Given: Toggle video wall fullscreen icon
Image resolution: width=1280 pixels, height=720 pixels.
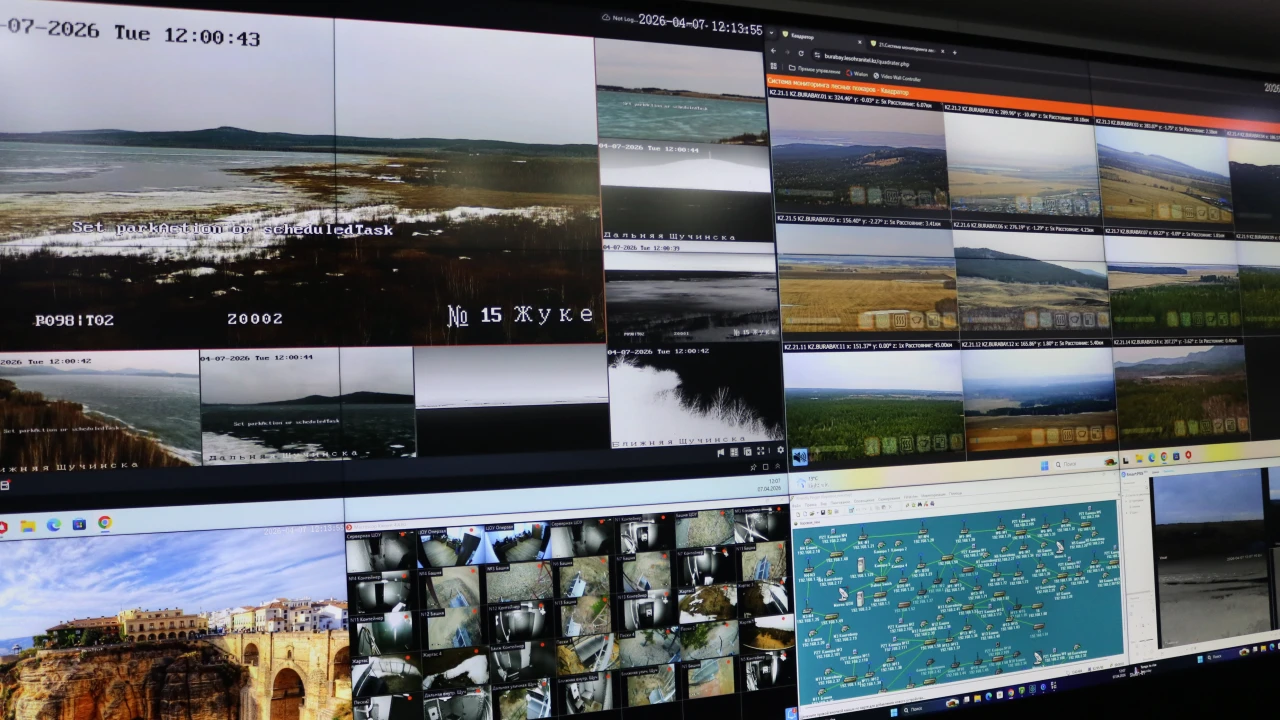Looking at the screenshot, I should point(760,451).
